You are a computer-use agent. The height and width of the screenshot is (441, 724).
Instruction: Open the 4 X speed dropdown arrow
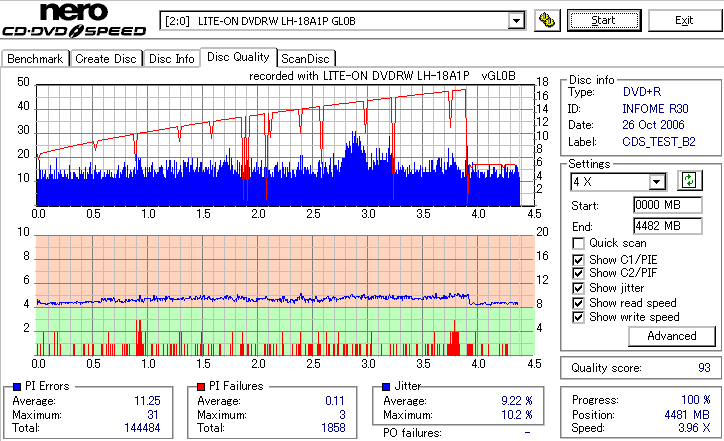click(656, 182)
